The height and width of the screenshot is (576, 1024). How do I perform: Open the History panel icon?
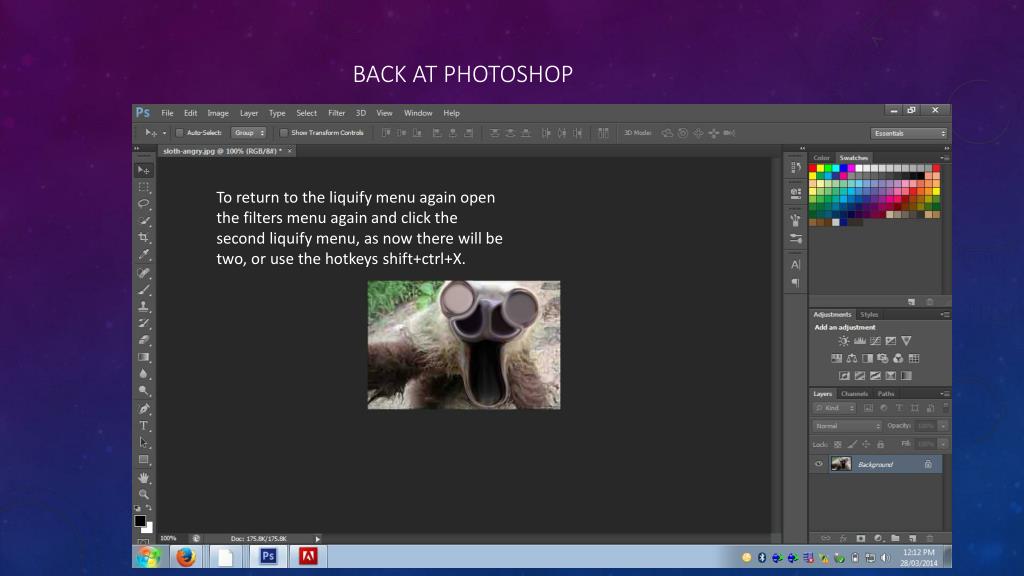click(x=795, y=168)
